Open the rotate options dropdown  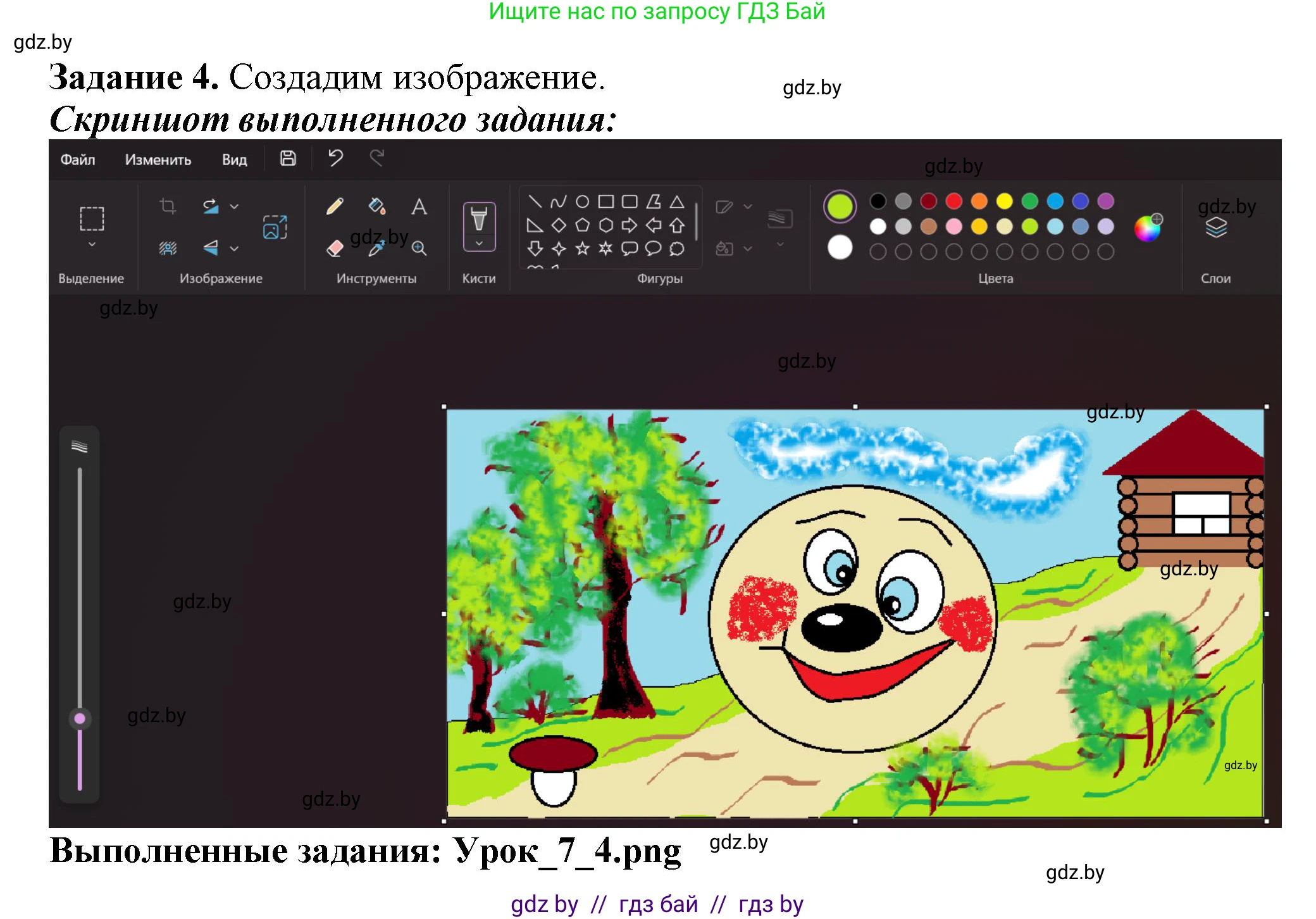(x=234, y=206)
